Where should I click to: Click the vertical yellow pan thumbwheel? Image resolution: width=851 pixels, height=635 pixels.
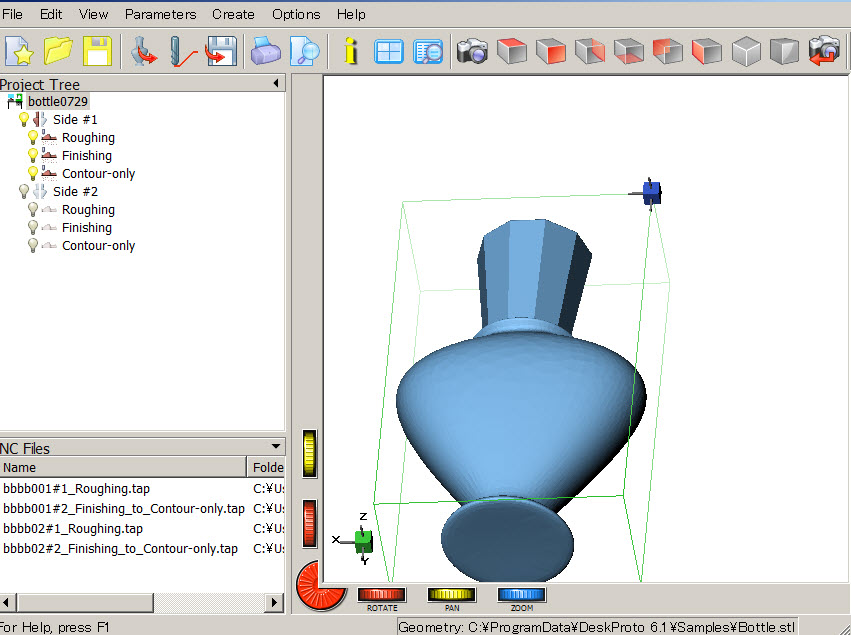tap(309, 454)
